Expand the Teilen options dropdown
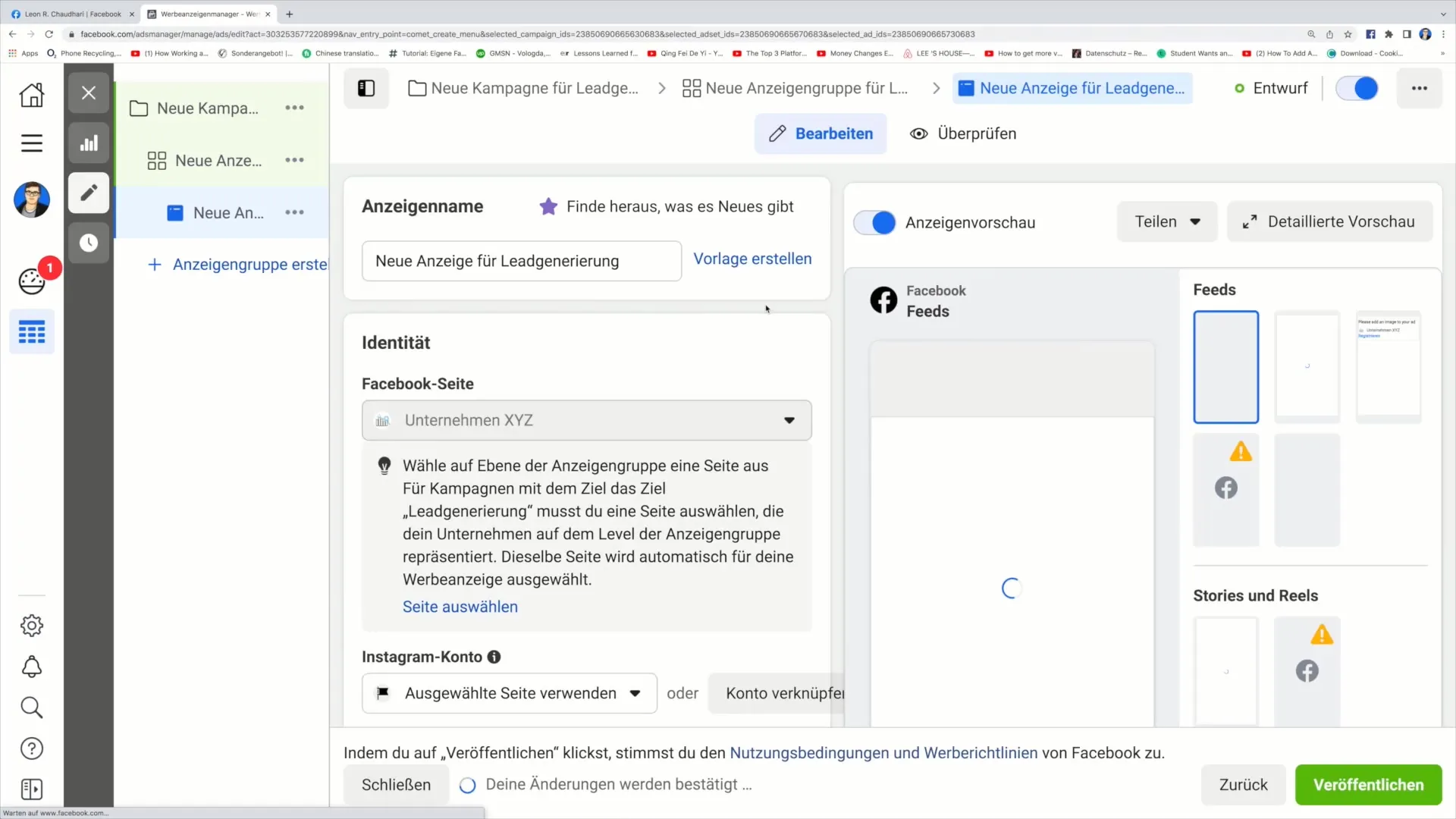Screen dimensions: 1456x819 click(1165, 221)
